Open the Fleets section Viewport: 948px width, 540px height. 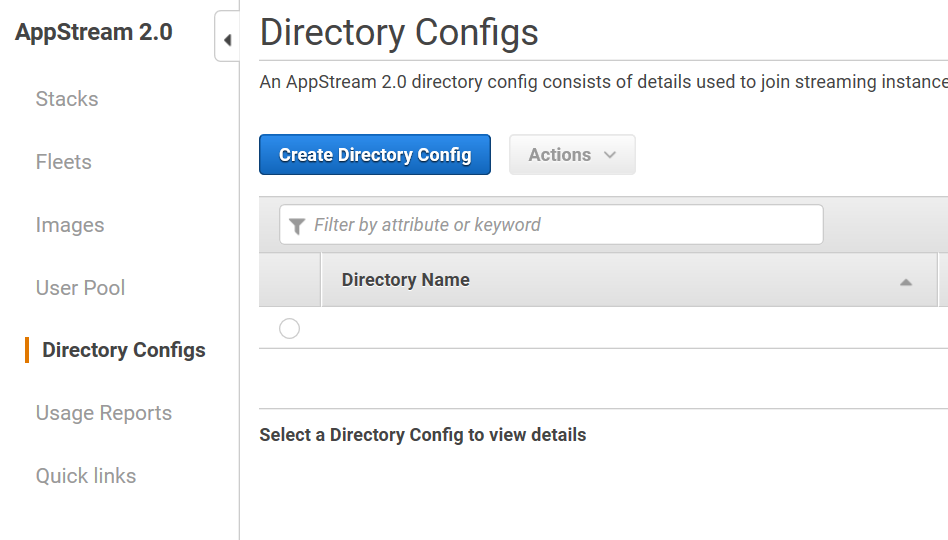point(64,162)
